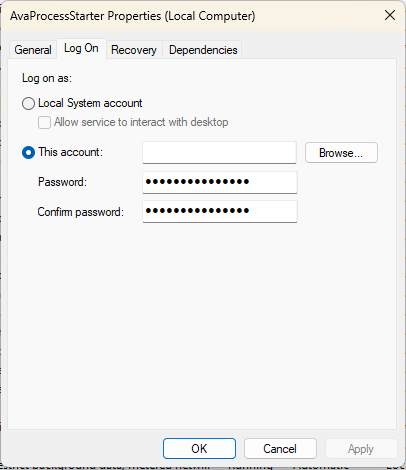Select the Log On tab
The image size is (406, 470).
(x=81, y=49)
